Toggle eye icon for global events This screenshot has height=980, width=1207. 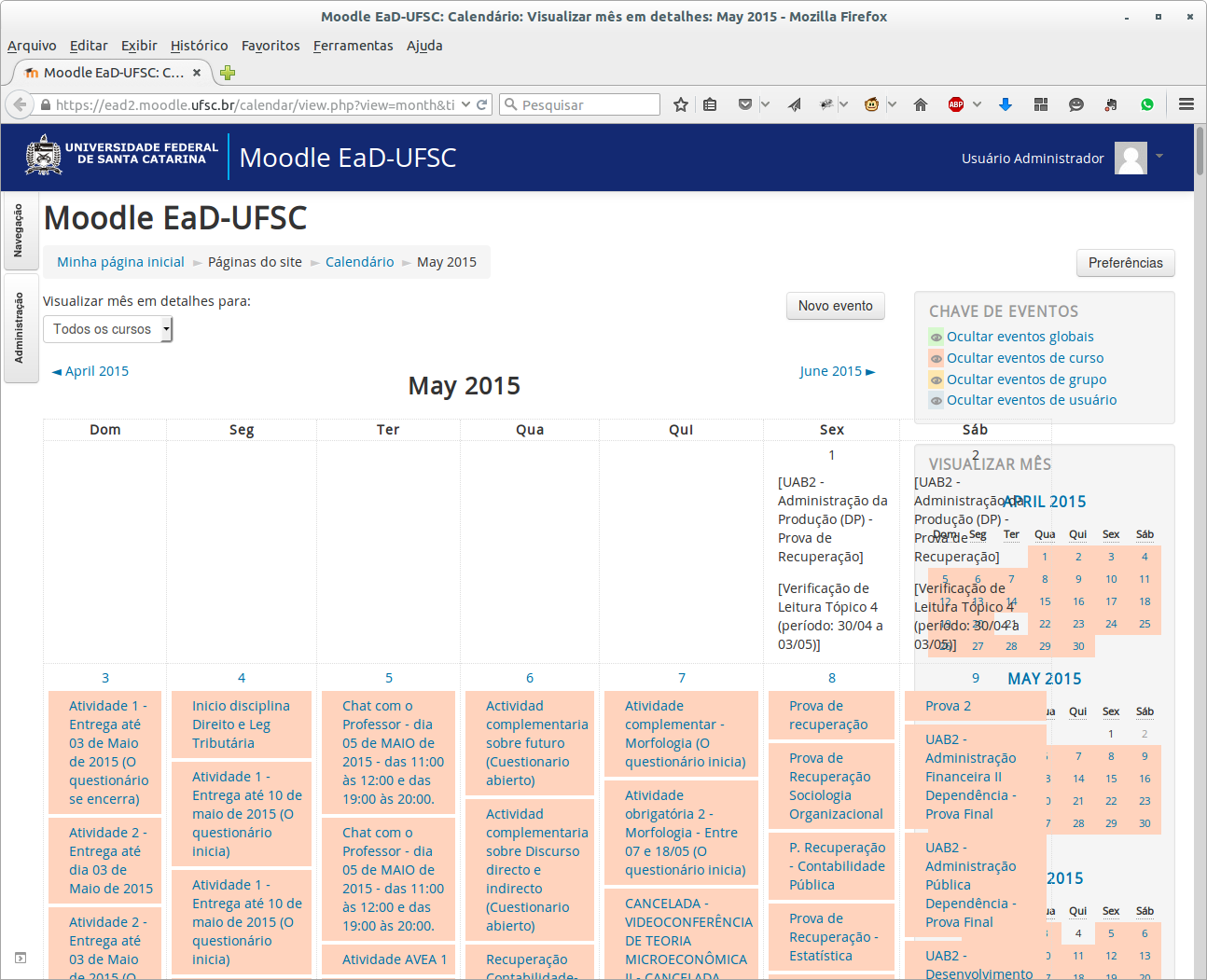pos(936,337)
